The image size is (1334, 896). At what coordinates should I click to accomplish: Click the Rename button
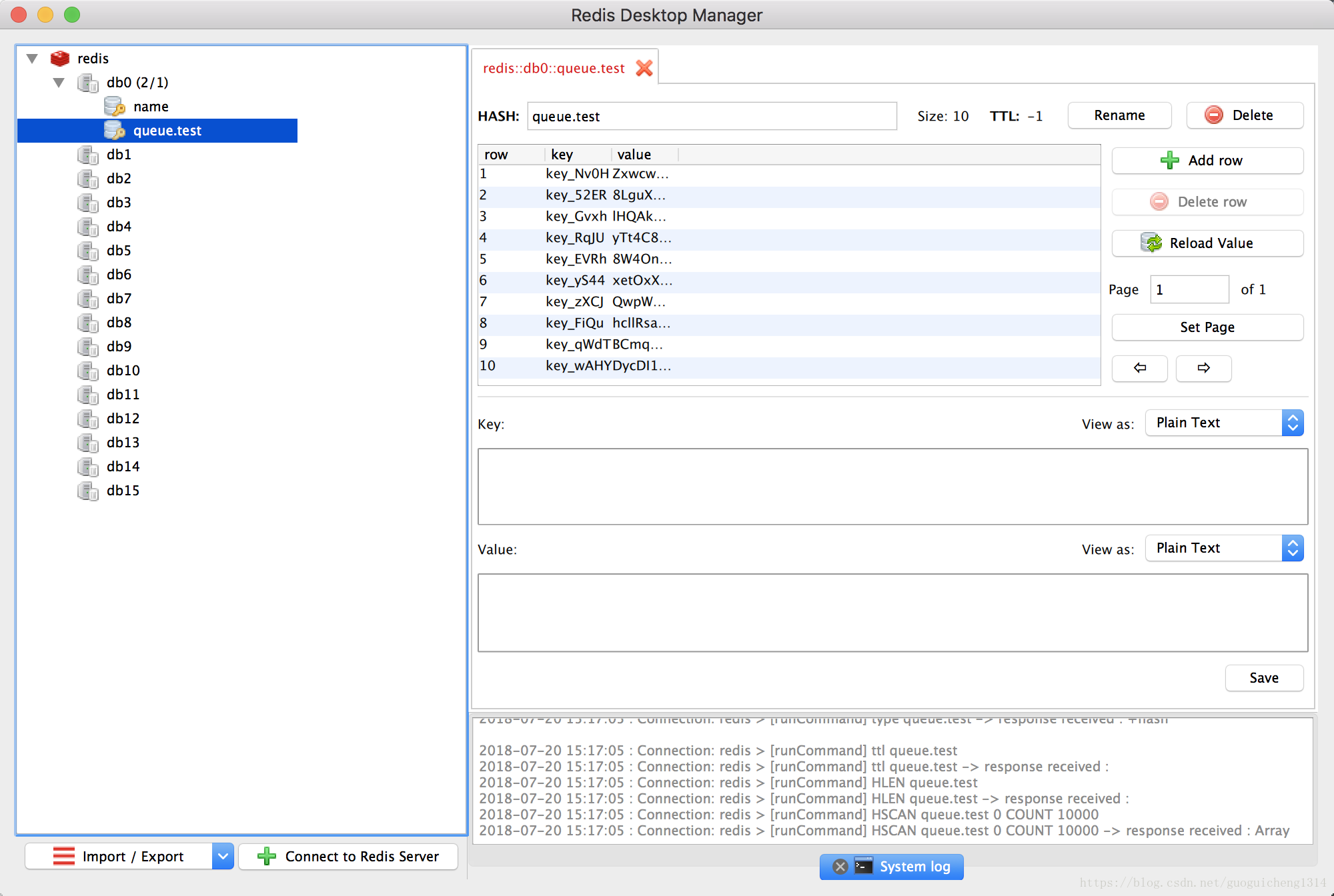(x=1119, y=115)
